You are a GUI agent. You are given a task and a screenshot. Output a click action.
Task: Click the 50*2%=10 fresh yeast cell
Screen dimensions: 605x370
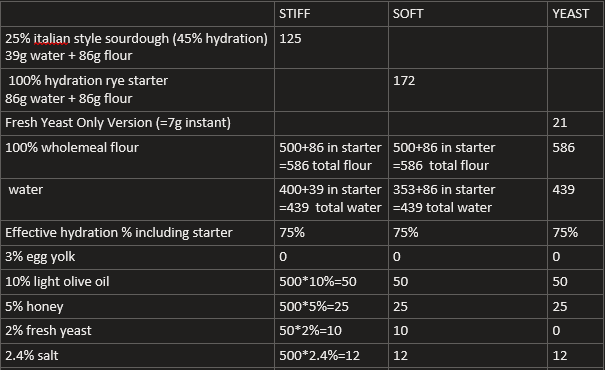click(331, 331)
